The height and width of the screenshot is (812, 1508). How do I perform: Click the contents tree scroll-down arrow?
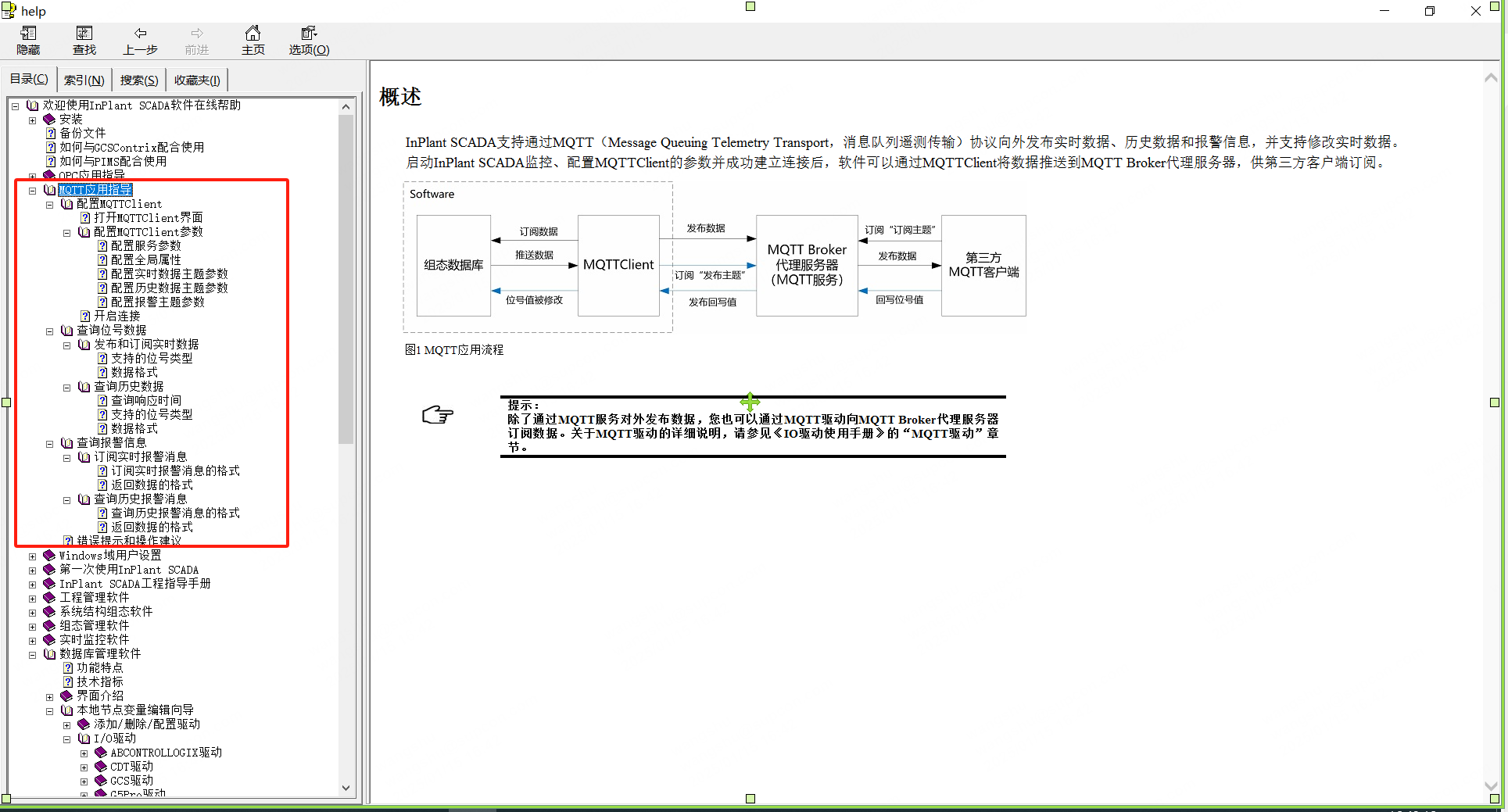coord(346,789)
